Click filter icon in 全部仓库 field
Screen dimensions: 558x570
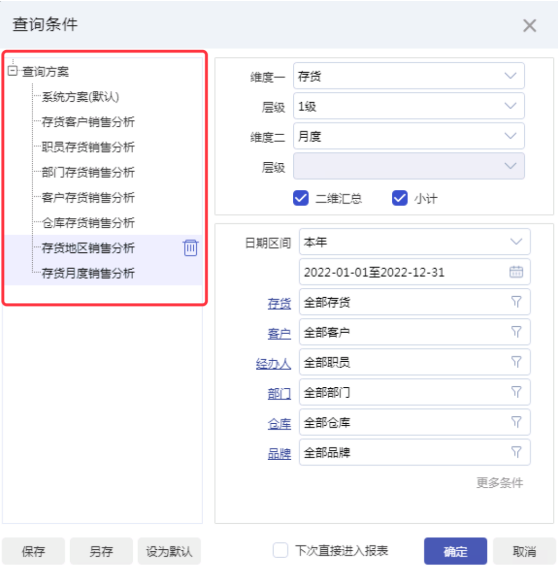516,422
